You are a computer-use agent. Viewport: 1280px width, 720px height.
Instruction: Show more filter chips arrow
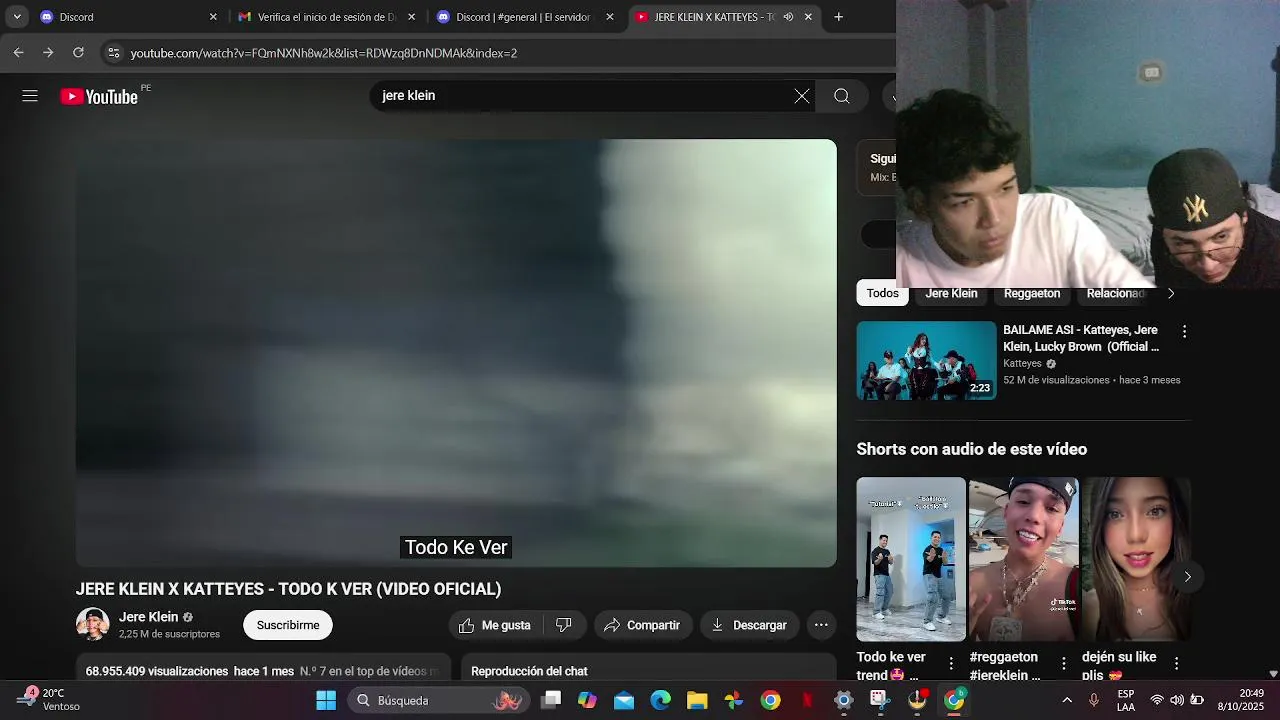[1171, 293]
